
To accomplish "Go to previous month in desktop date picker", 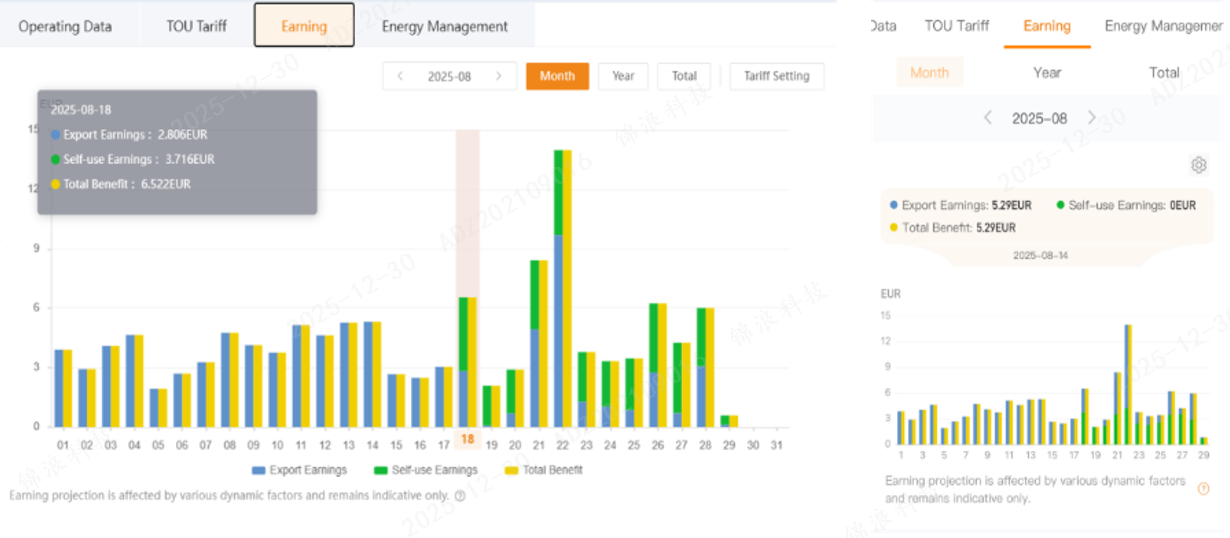I will click(x=400, y=76).
